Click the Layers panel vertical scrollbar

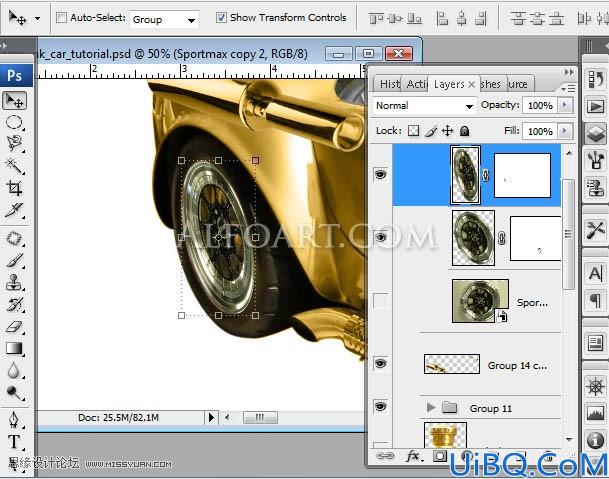[x=569, y=235]
